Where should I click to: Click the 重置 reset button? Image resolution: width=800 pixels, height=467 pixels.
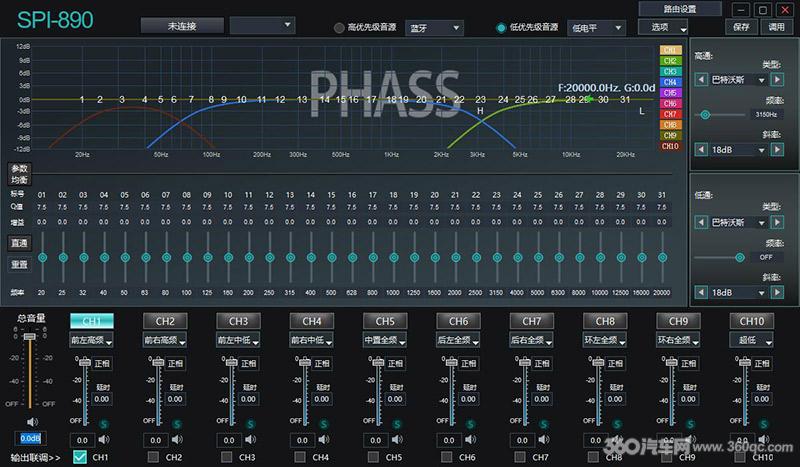19,264
